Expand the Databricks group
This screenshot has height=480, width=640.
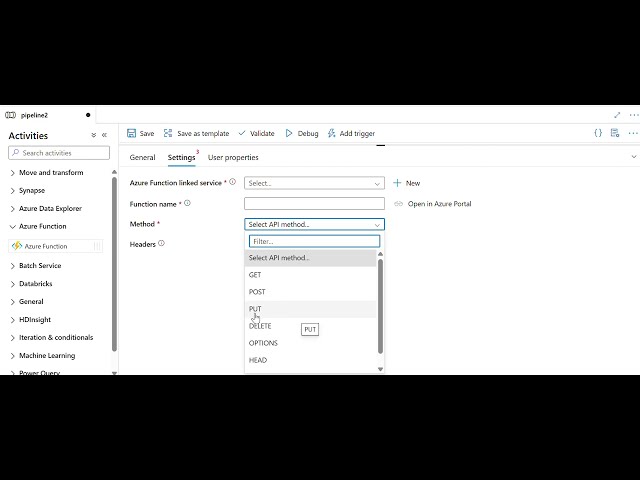tap(13, 284)
